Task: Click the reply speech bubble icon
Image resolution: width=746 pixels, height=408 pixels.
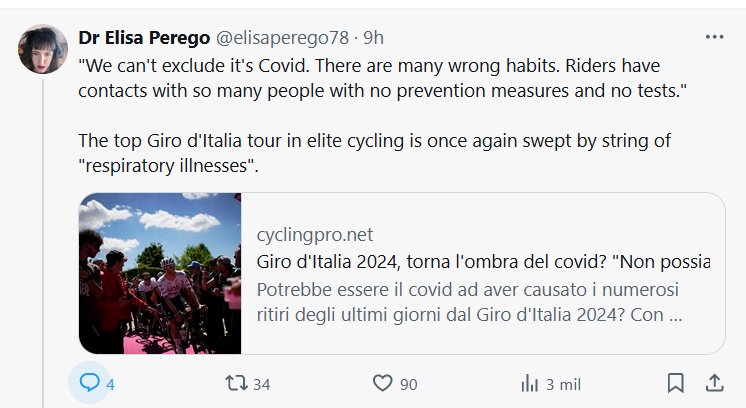Action: pos(89,383)
